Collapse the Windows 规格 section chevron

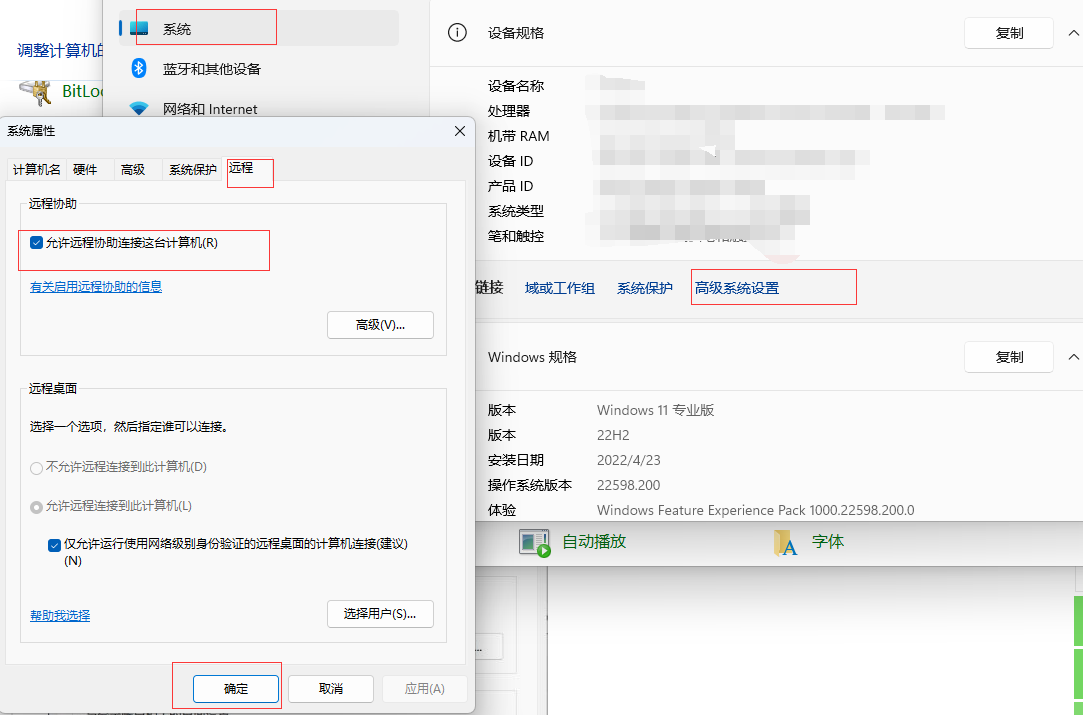pos(1074,357)
